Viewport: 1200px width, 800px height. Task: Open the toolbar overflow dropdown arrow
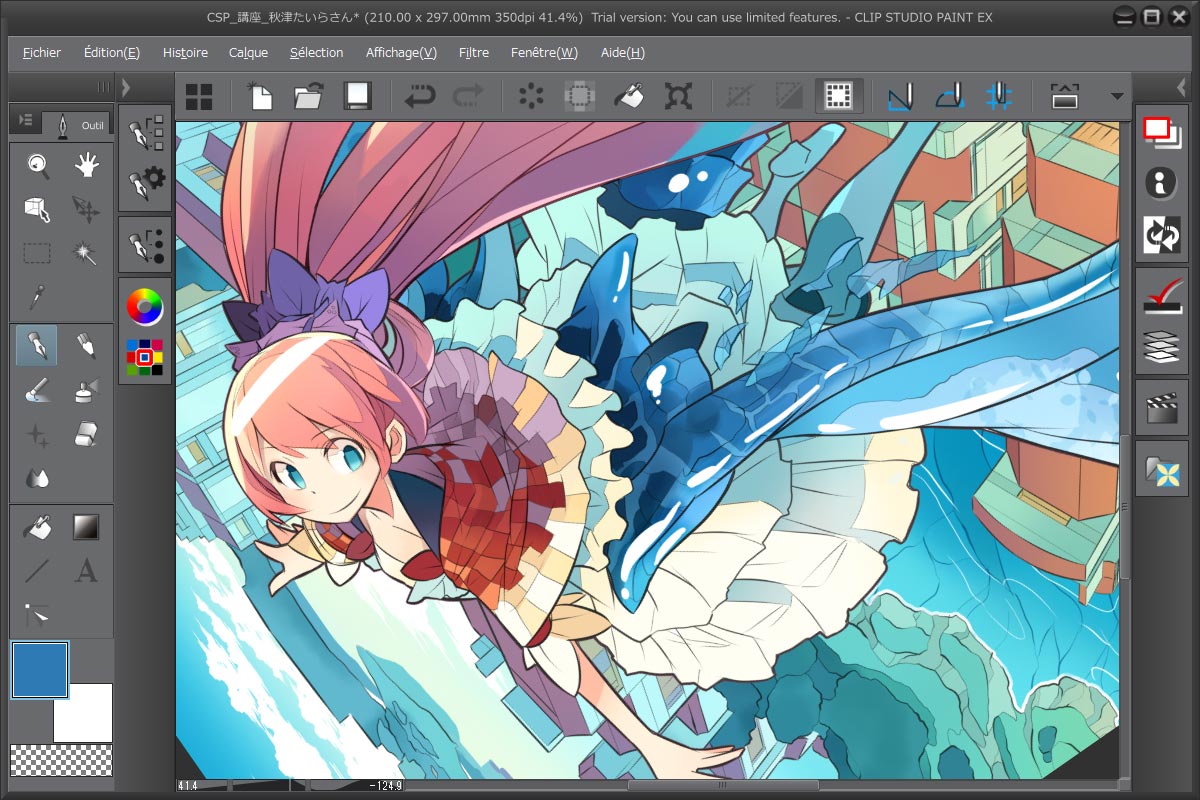tap(1117, 96)
